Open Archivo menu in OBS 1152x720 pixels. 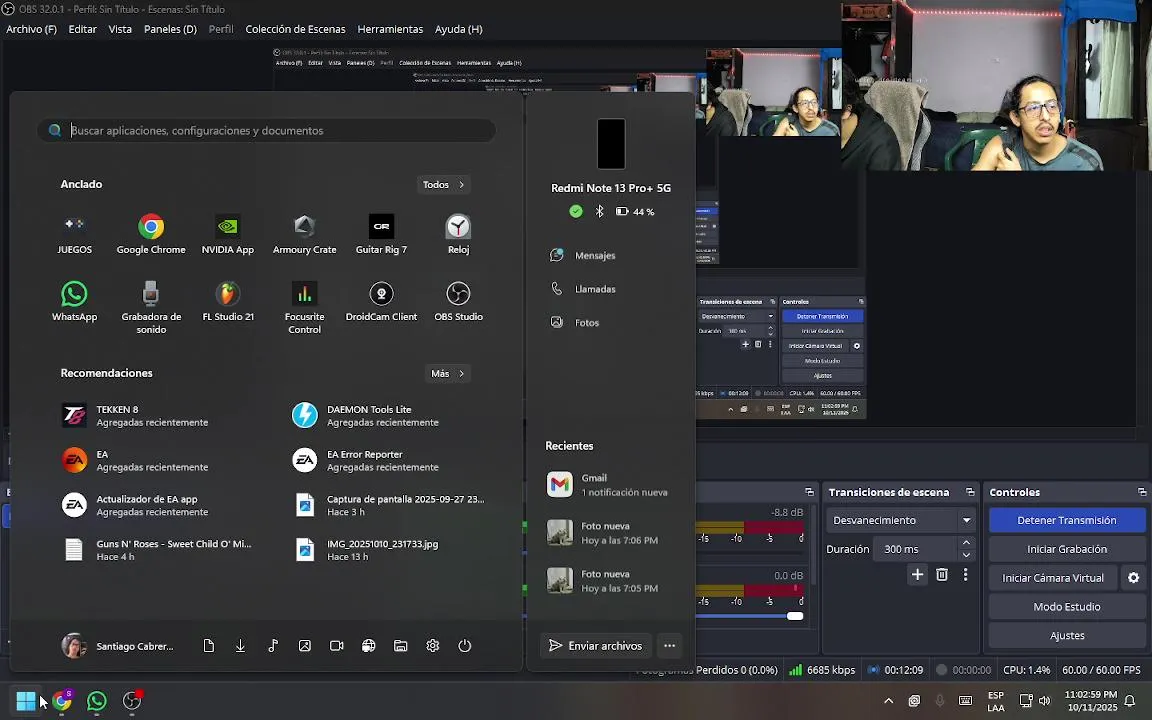click(32, 29)
